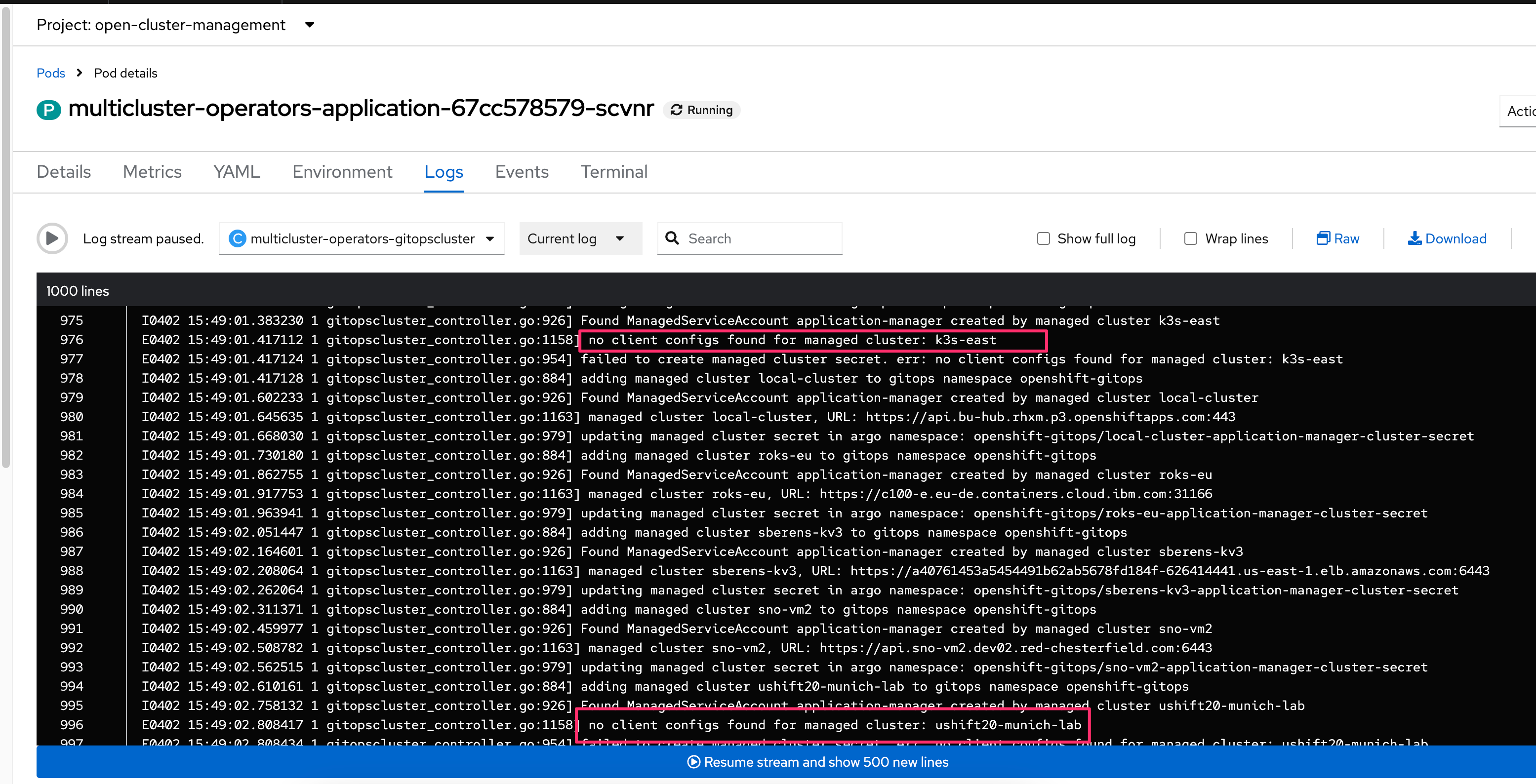Expand the multicluster-operators-gitopscluster container dropdown
Viewport: 1536px width, 784px height.
(362, 238)
